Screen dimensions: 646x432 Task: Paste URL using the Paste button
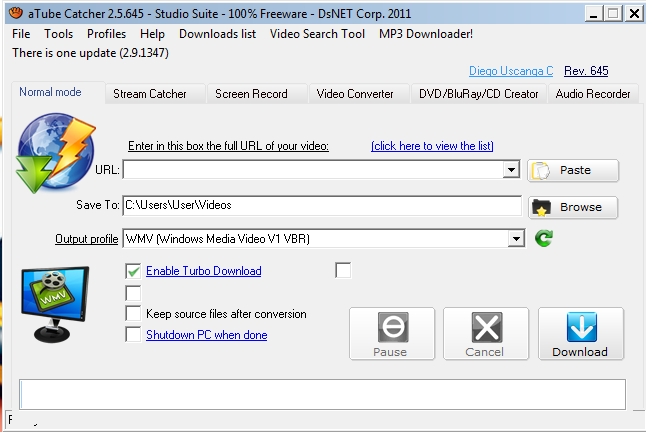click(573, 170)
